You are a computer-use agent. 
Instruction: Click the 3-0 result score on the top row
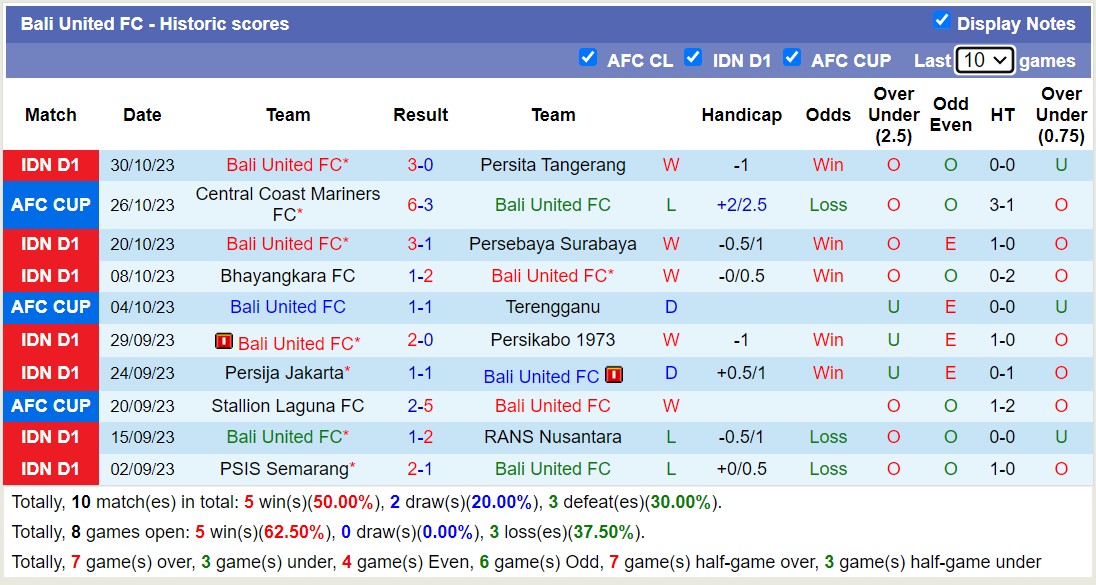click(420, 166)
